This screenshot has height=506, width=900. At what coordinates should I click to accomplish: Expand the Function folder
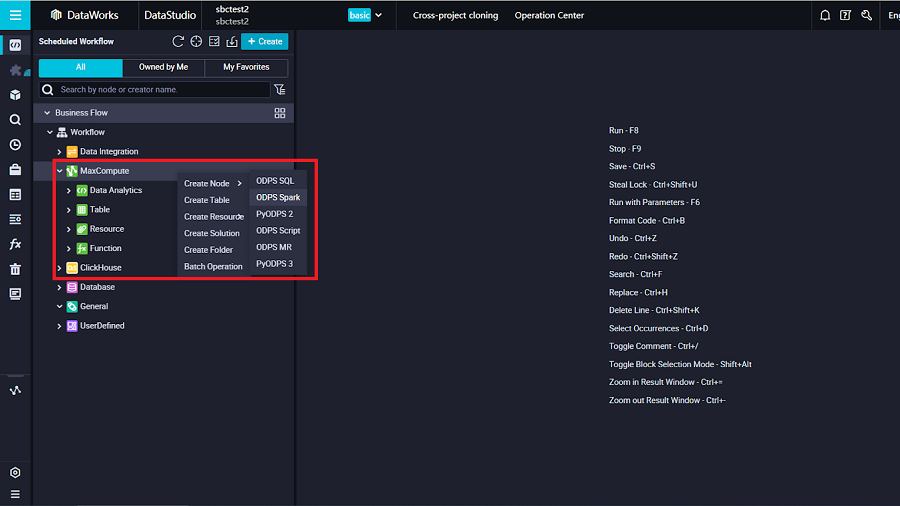pos(69,249)
